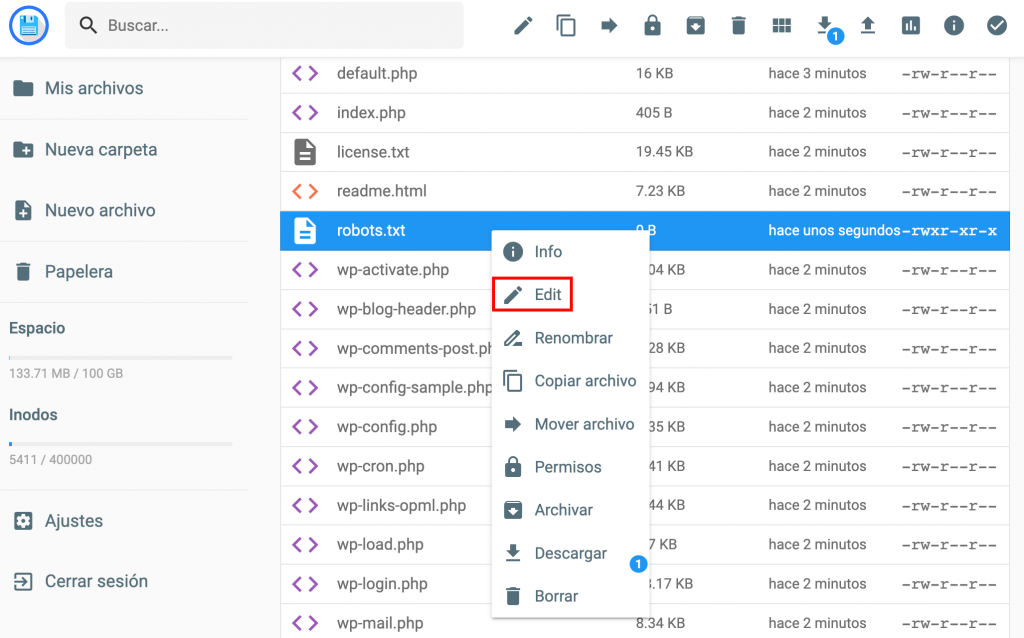The image size is (1024, 638).
Task: Toggle grid layout view in the toolbar
Action: 781,25
